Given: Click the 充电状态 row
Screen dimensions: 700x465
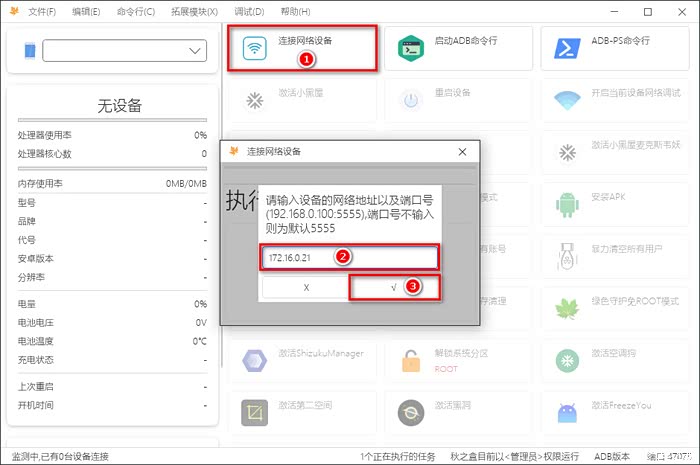Looking at the screenshot, I should pos(112,360).
